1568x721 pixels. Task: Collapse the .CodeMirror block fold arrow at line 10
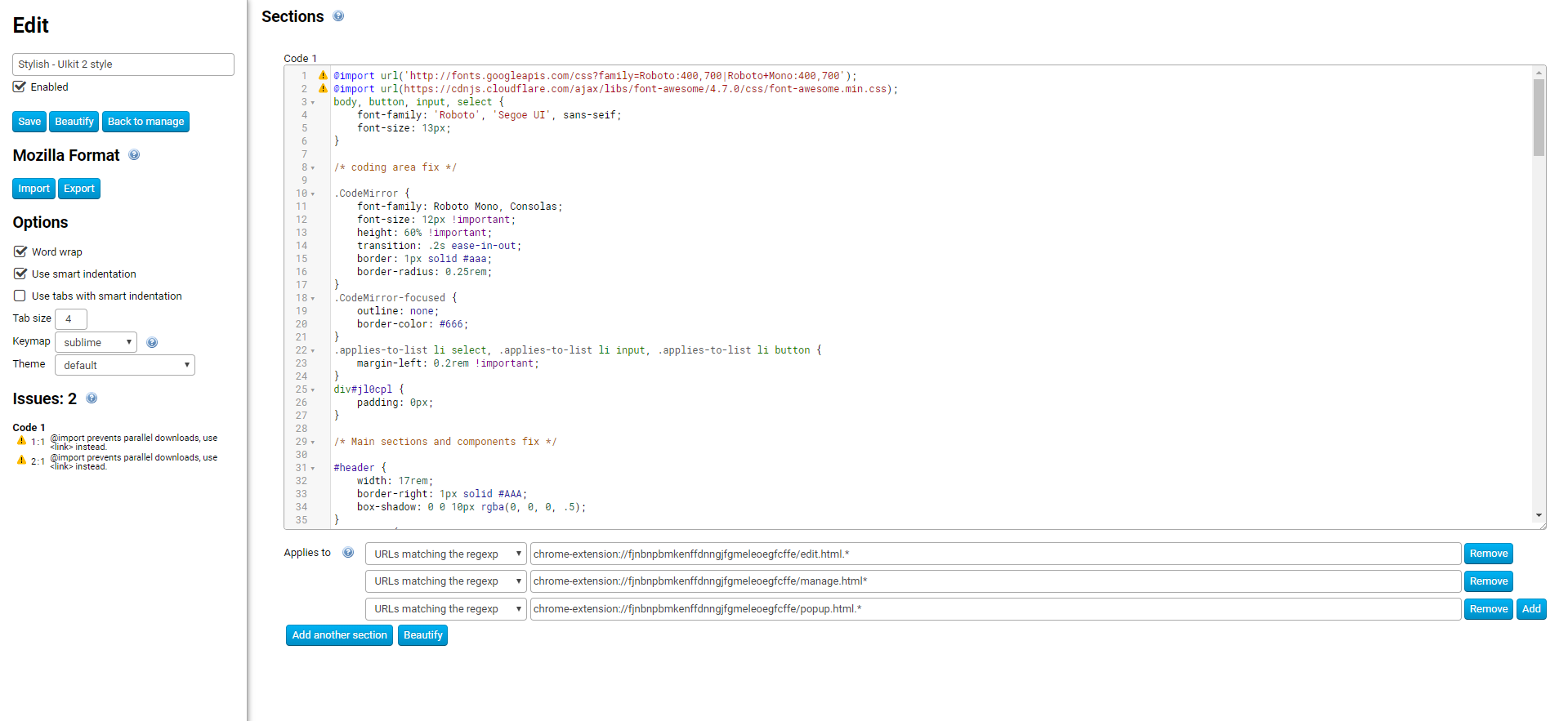click(x=313, y=194)
